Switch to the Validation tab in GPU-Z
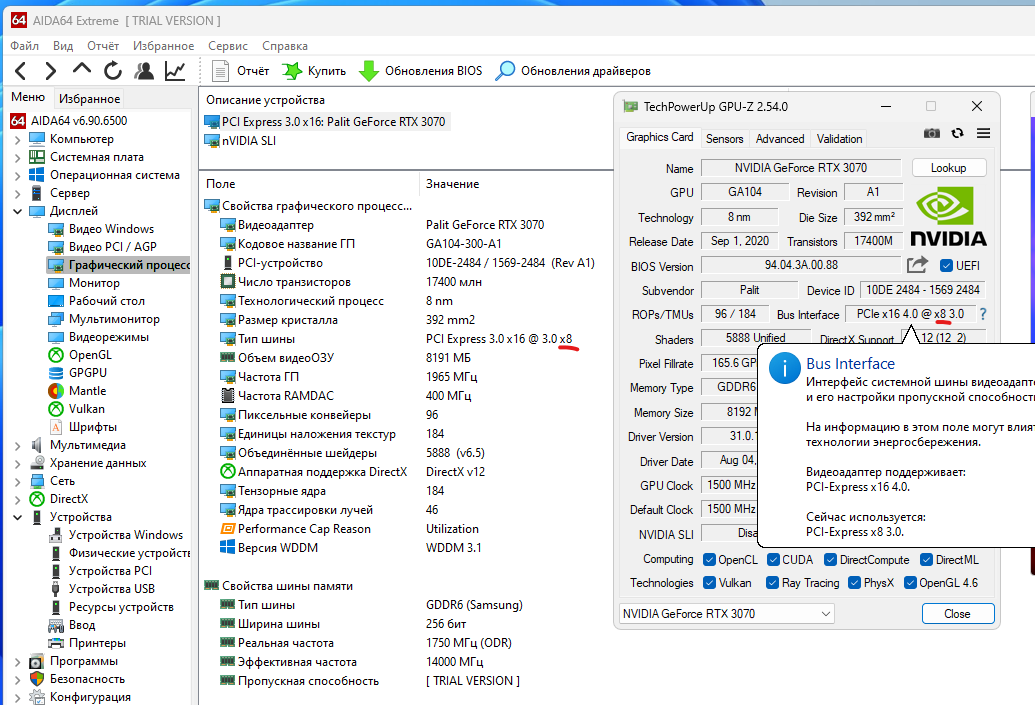The height and width of the screenshot is (705, 1035). (x=839, y=139)
